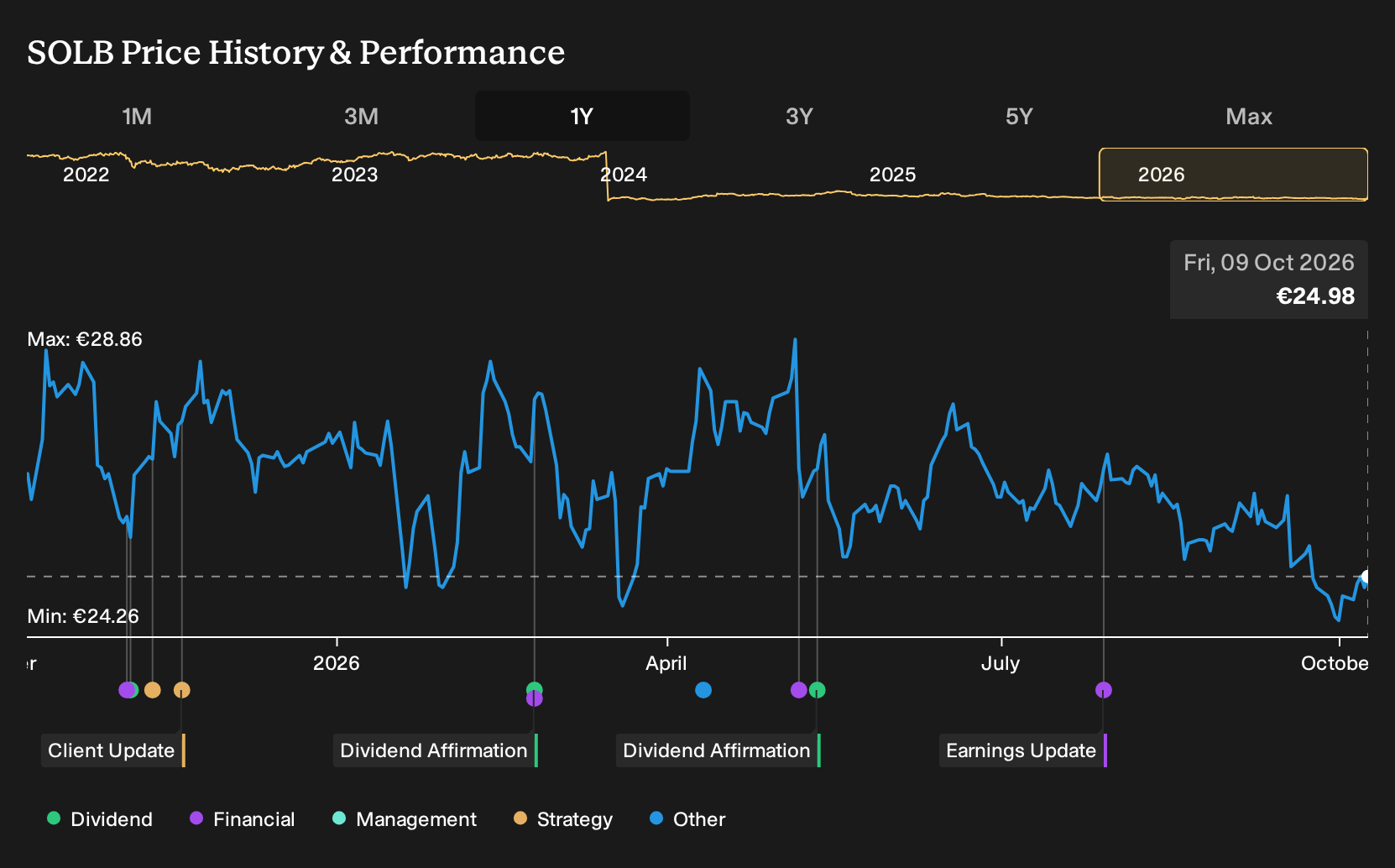Click the €24.98 price value
Screen dimensions: 1395x868
tap(1315, 296)
